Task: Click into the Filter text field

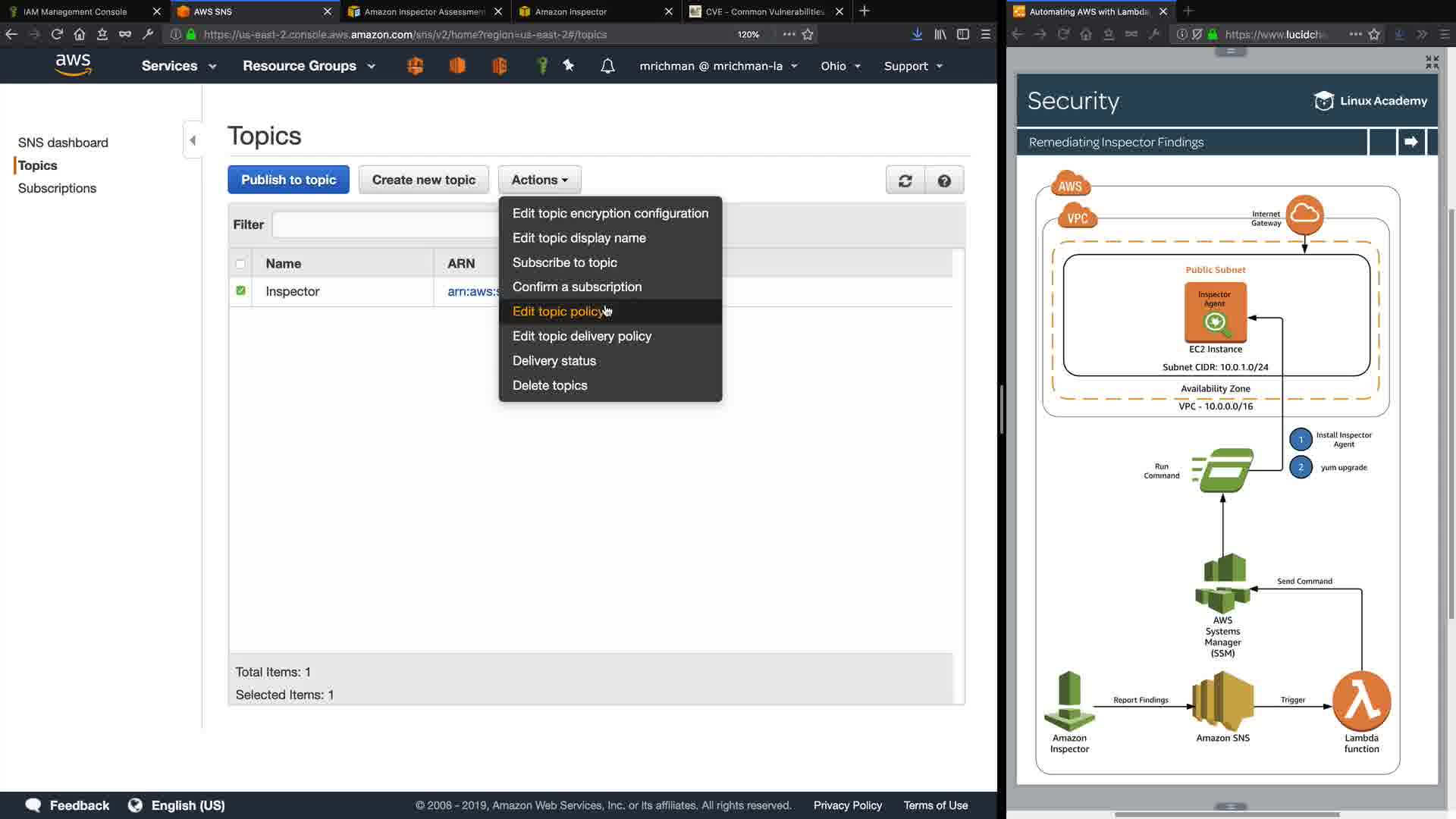Action: pos(384,224)
